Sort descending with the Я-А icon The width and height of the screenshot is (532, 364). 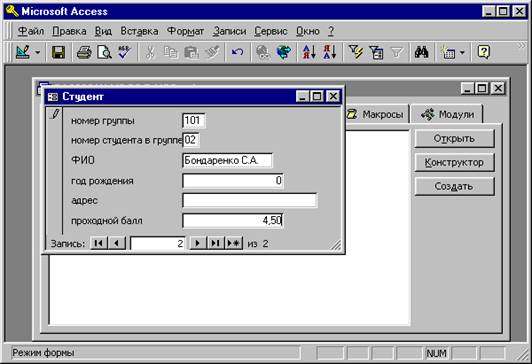tap(329, 53)
